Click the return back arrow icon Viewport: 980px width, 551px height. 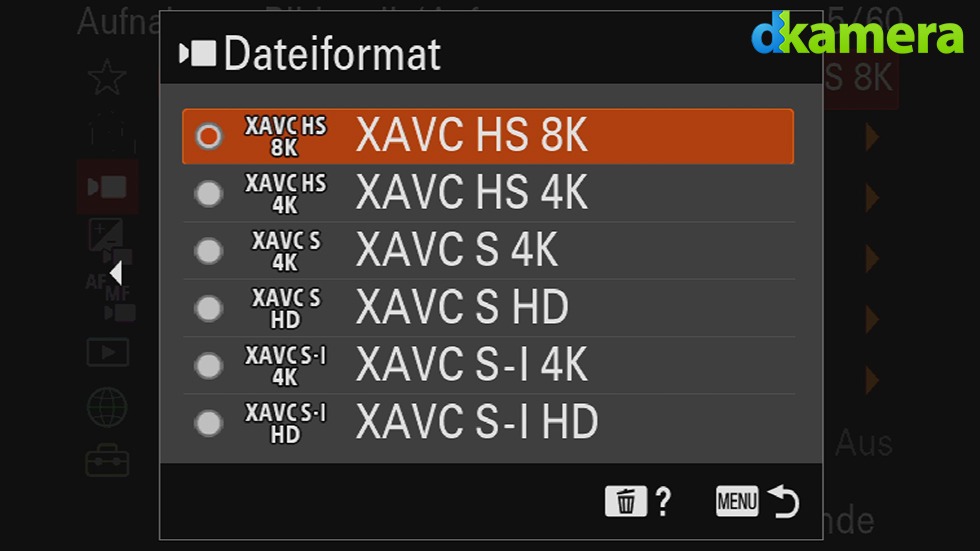[x=784, y=501]
